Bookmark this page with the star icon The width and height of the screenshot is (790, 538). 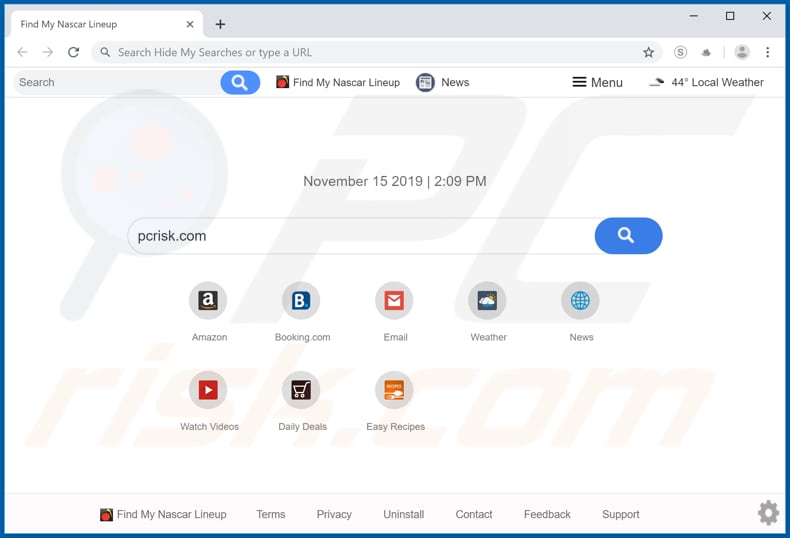pos(648,52)
